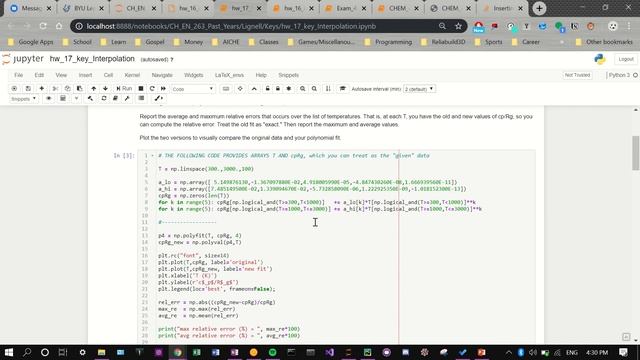This screenshot has height=360, width=640.
Task: Open Spotify from the taskbar
Action: [x=272, y=352]
